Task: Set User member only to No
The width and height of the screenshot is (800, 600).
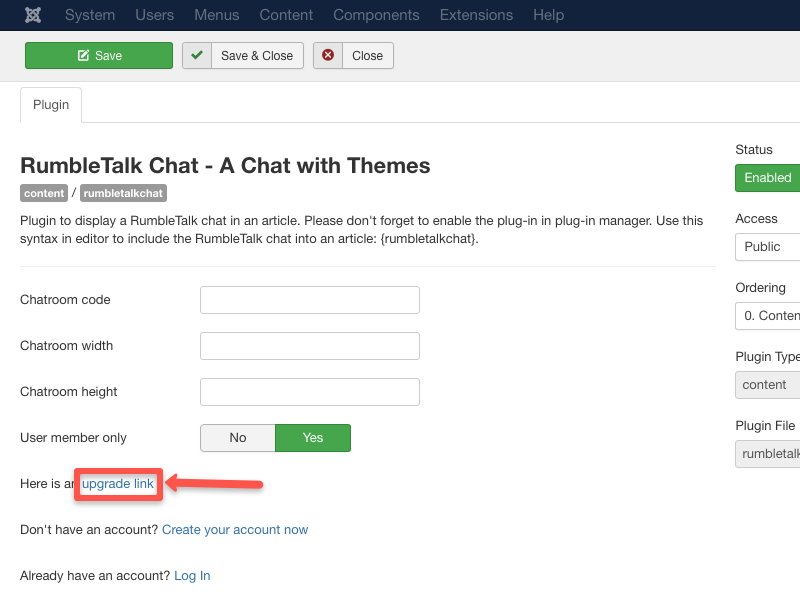Action: coord(237,438)
